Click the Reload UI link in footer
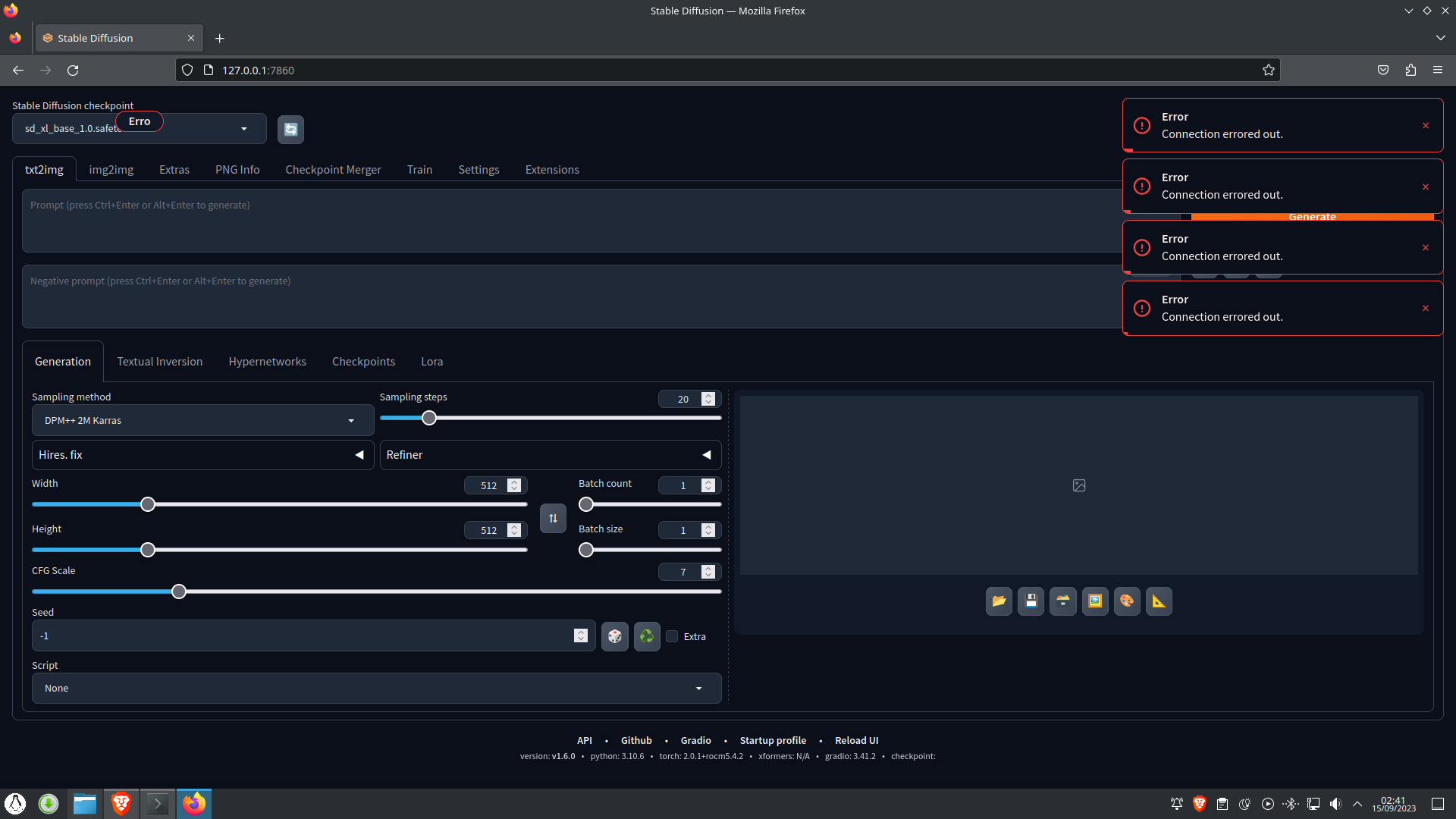 click(x=856, y=740)
